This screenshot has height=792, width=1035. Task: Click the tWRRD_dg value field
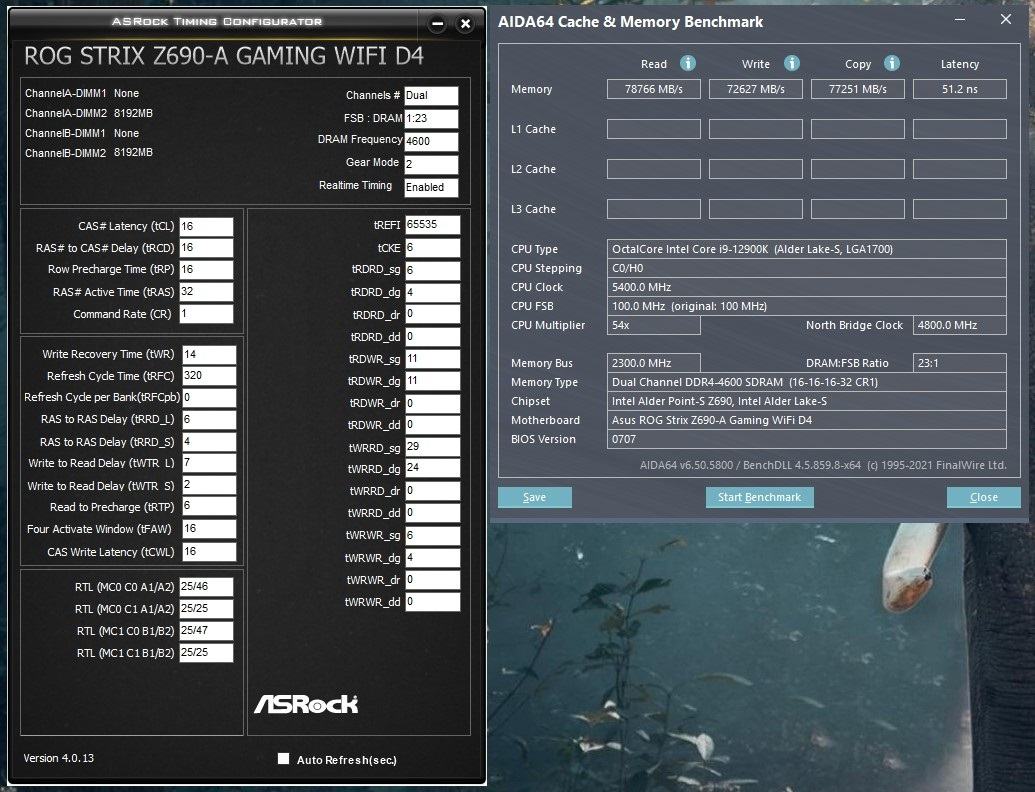point(432,468)
